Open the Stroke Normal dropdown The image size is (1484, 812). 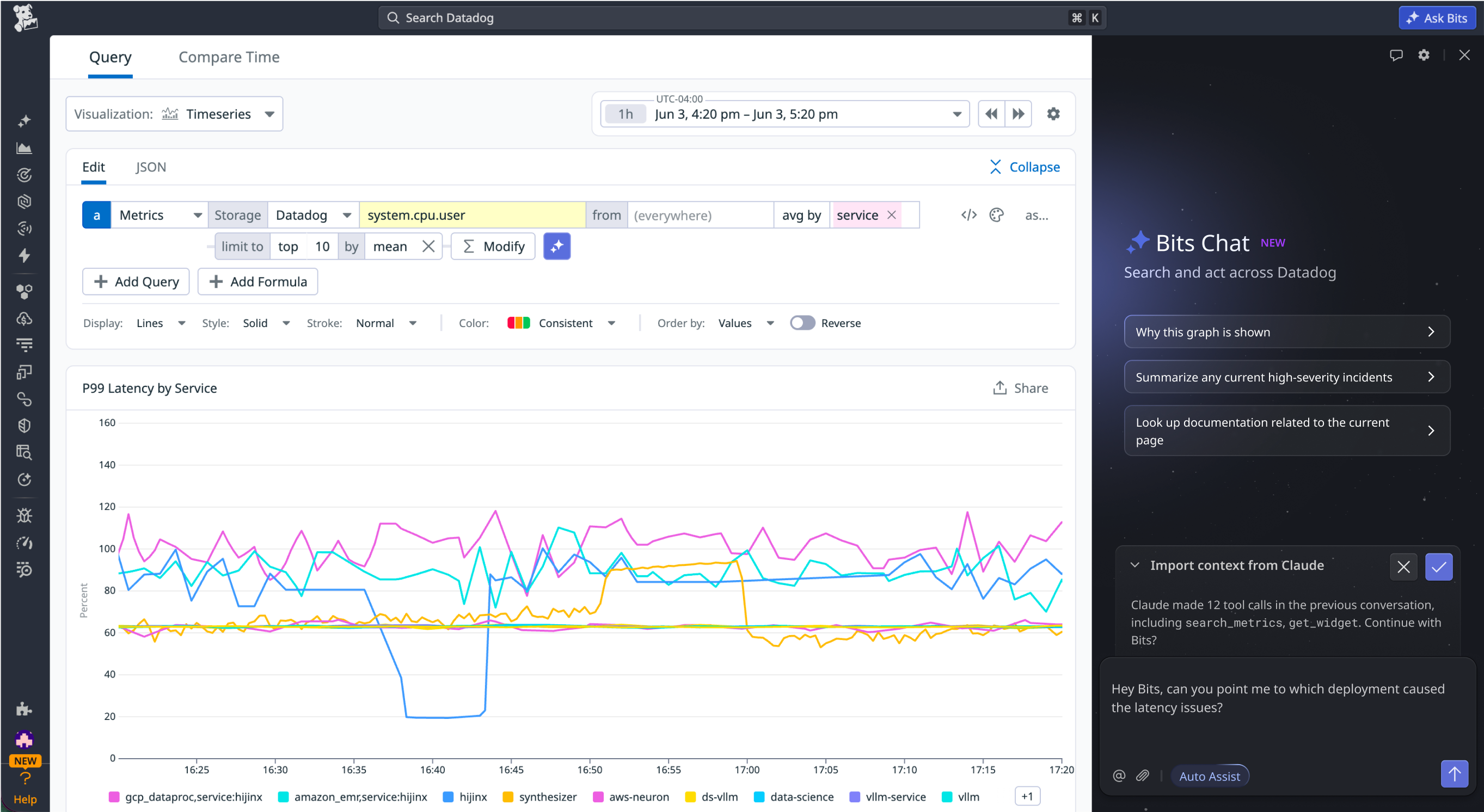tap(386, 323)
